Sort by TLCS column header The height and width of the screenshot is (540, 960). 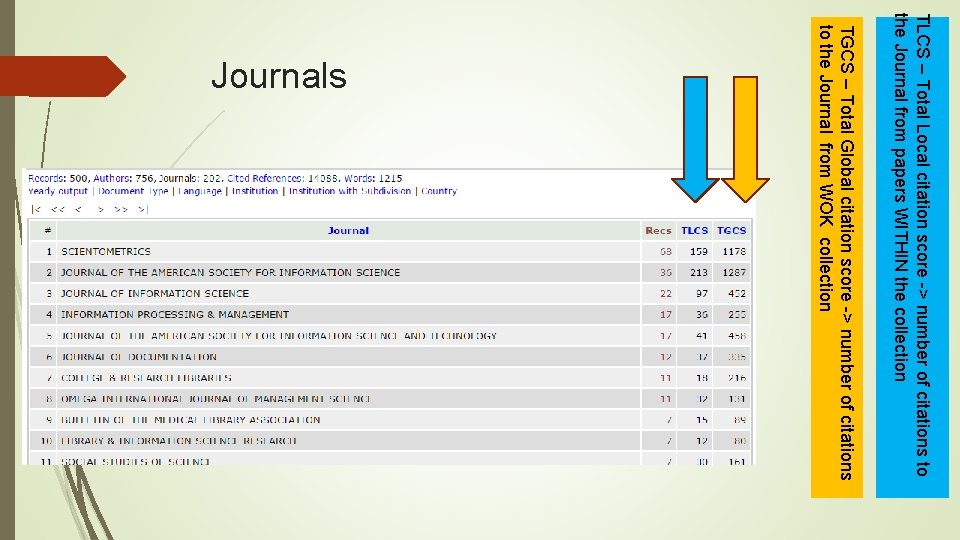[694, 231]
